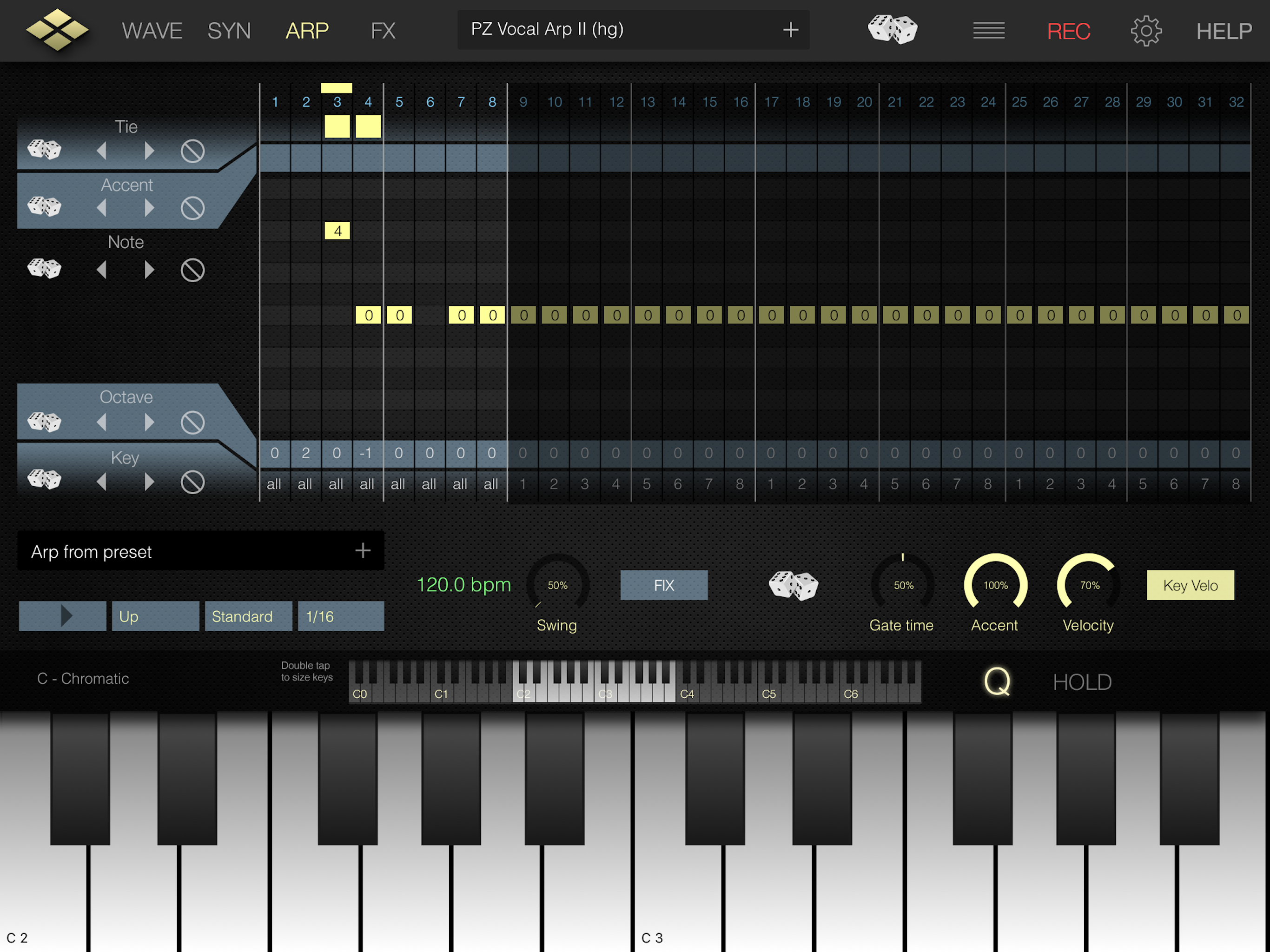Screen dimensions: 1270x952
Task: Toggle the FIX button
Action: pos(664,585)
